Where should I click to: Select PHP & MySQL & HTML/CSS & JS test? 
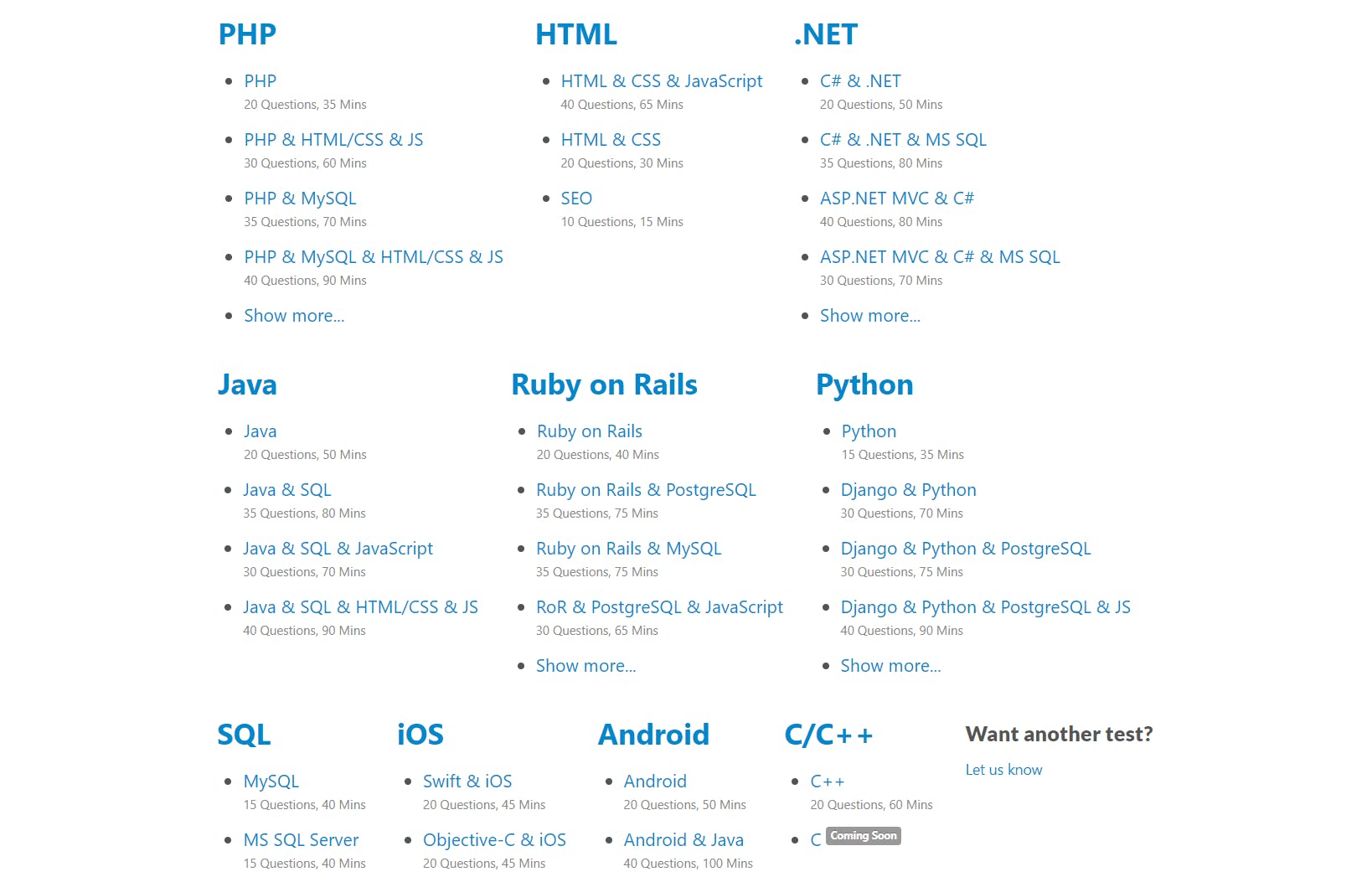[x=374, y=257]
